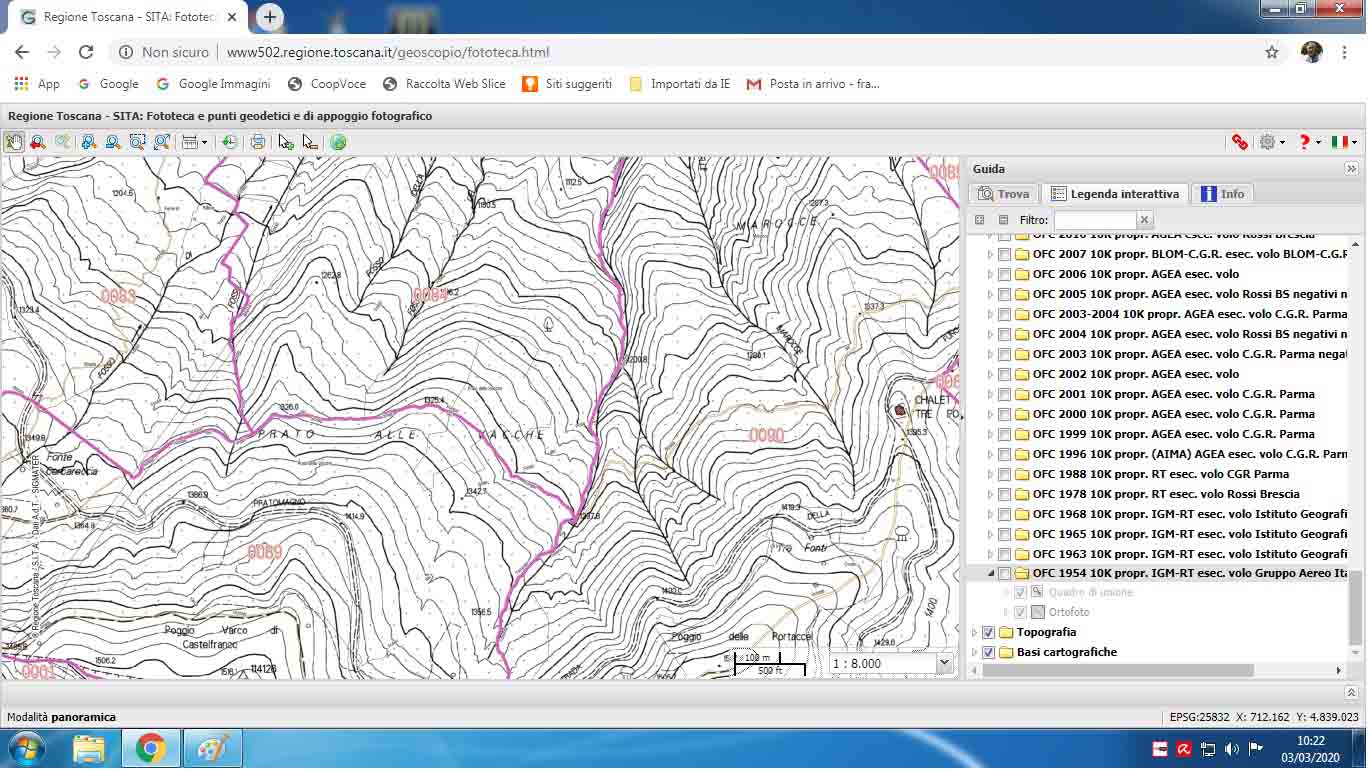Collapse the OFC 1954 layer group
Viewport: 1368px width, 771px height.
(x=991, y=574)
